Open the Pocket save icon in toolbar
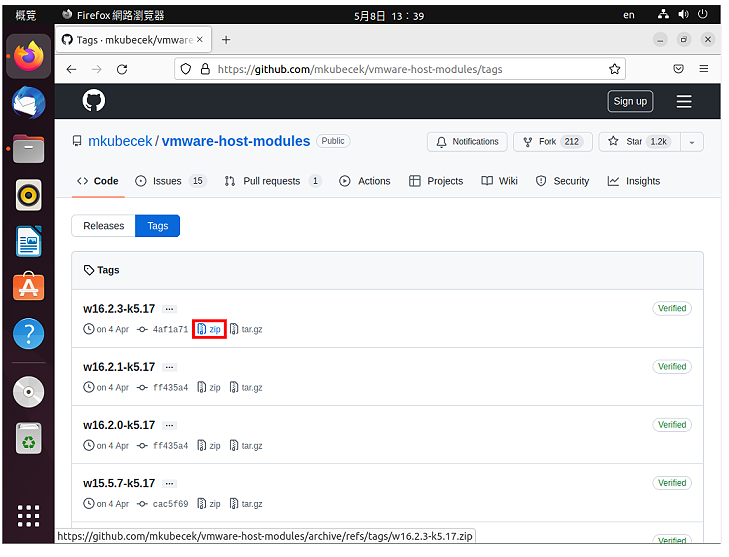 (678, 69)
